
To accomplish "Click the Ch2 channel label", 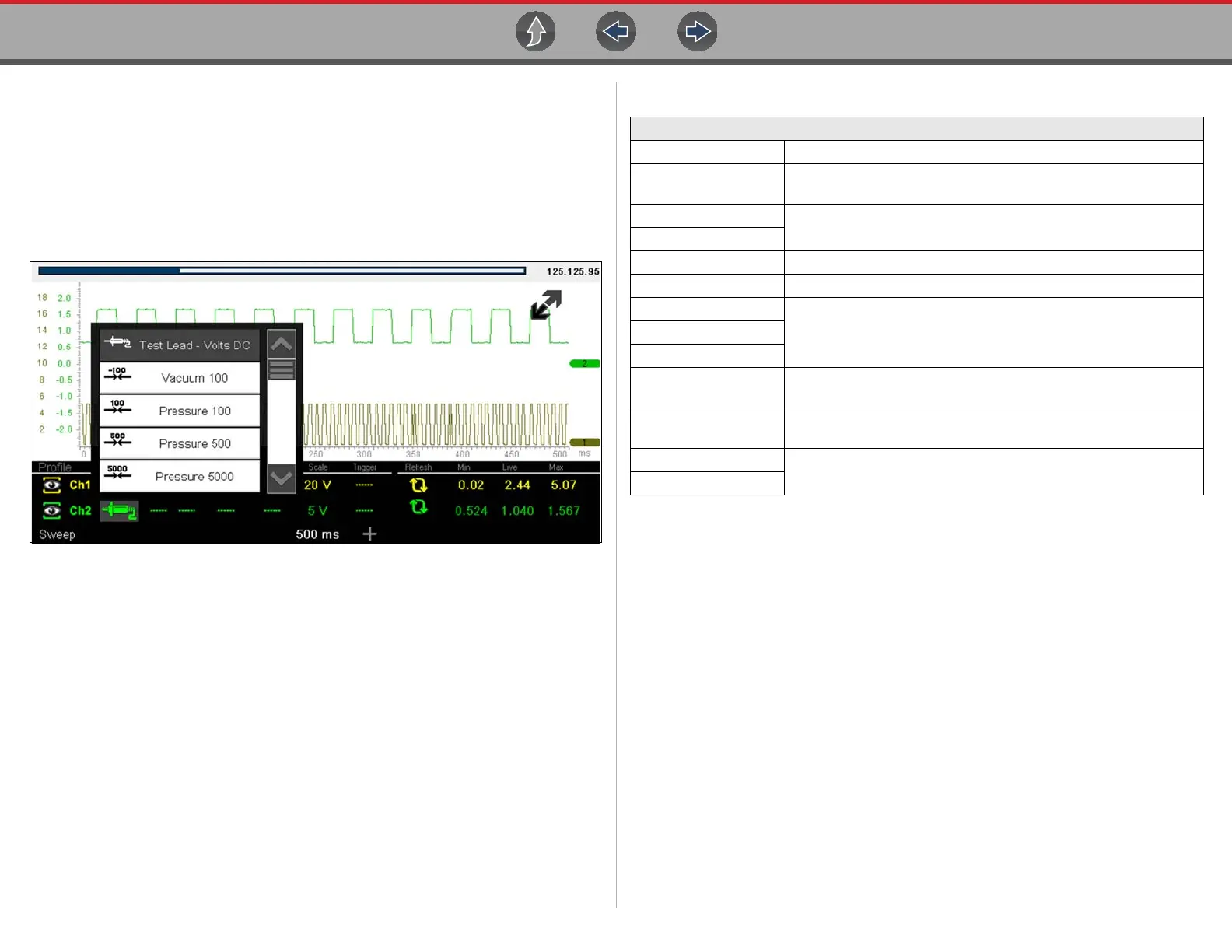I will point(80,511).
